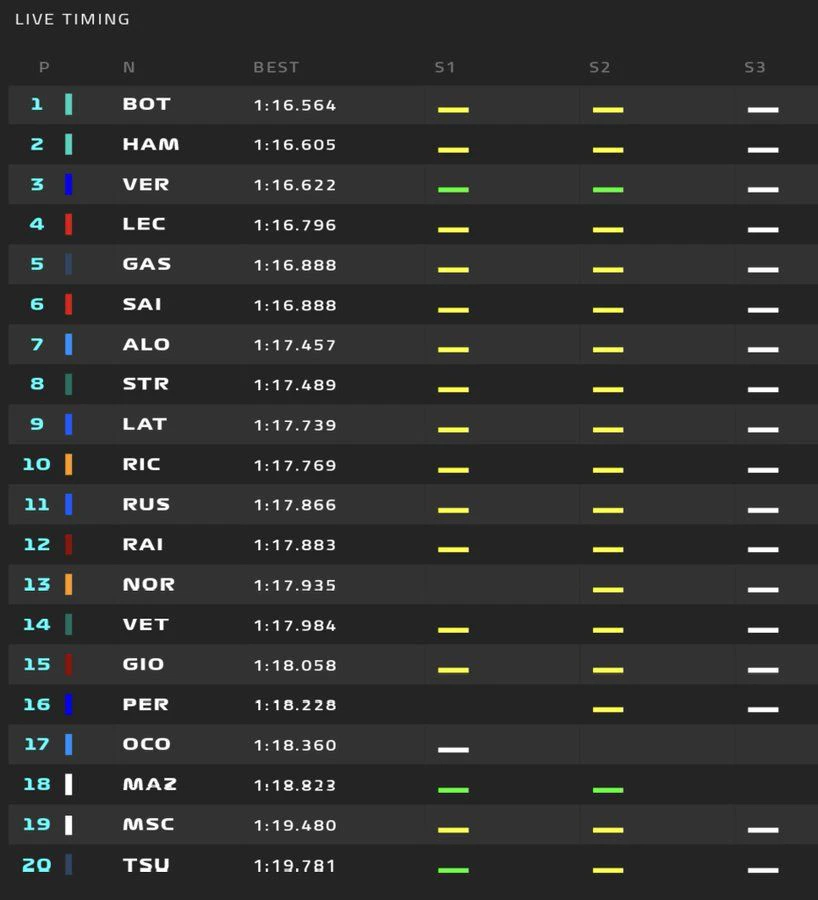Select BOT driver row name
Viewport: 818px width, 900px height.
pyautogui.click(x=146, y=104)
